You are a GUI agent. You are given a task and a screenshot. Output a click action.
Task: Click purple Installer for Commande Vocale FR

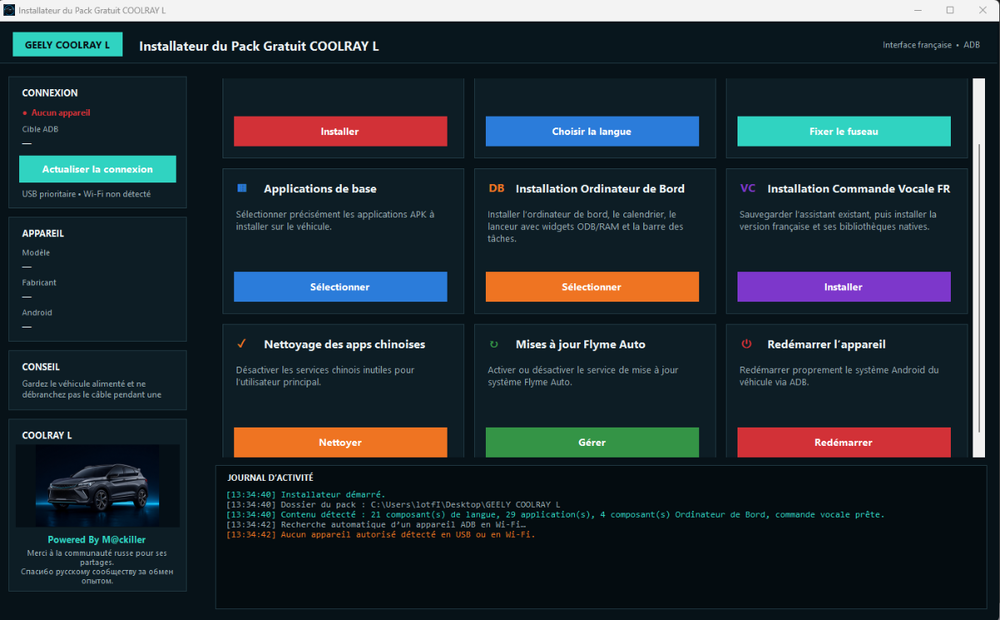(x=844, y=287)
